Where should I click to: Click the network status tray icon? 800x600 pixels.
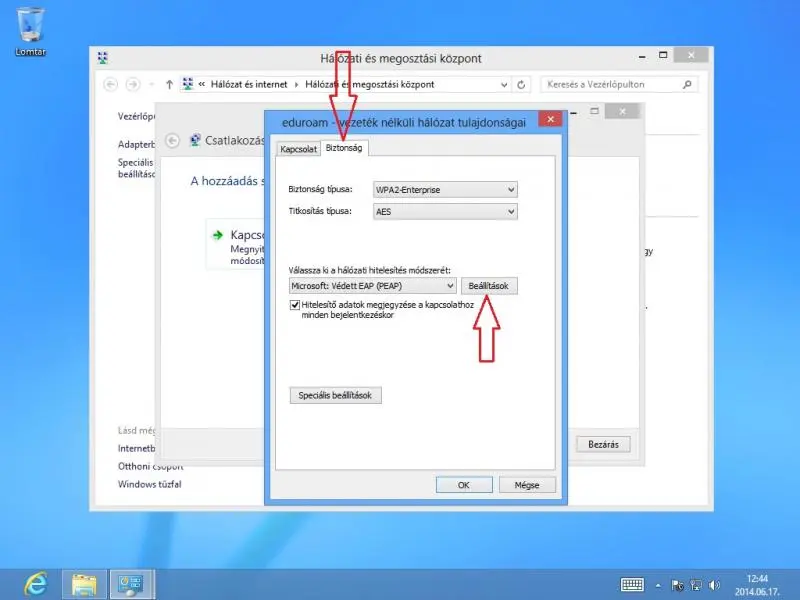[x=695, y=584]
